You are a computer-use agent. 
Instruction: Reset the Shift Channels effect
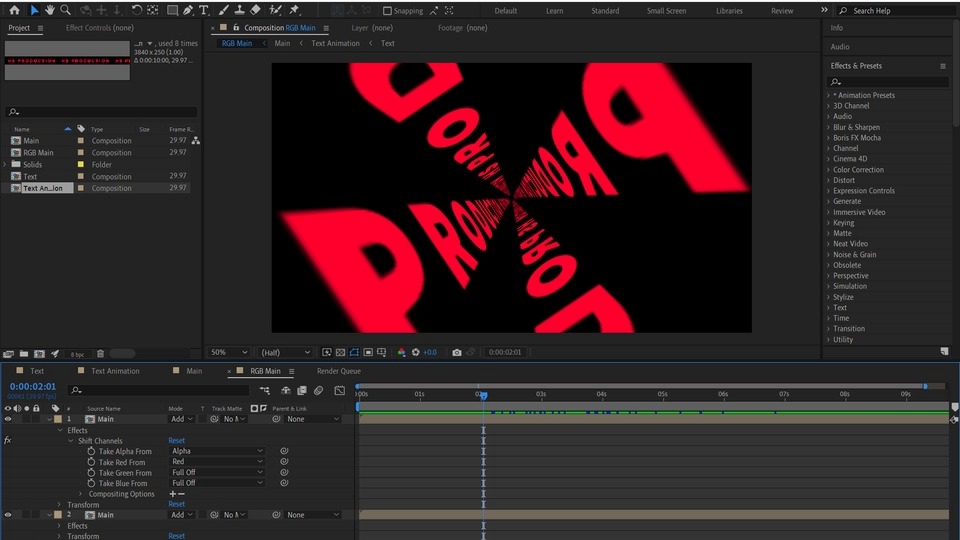click(x=176, y=441)
